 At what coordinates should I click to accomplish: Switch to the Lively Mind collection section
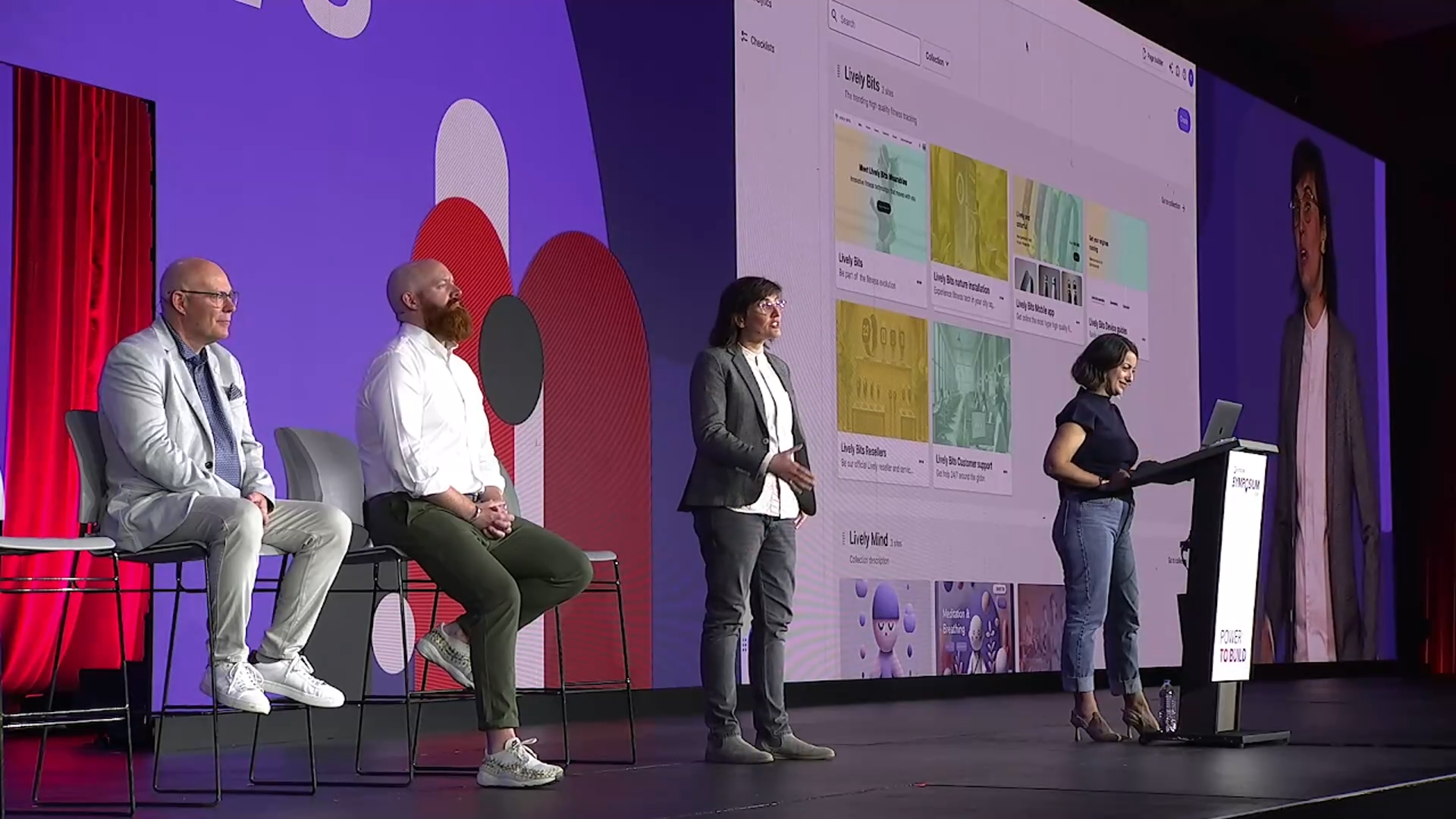870,538
